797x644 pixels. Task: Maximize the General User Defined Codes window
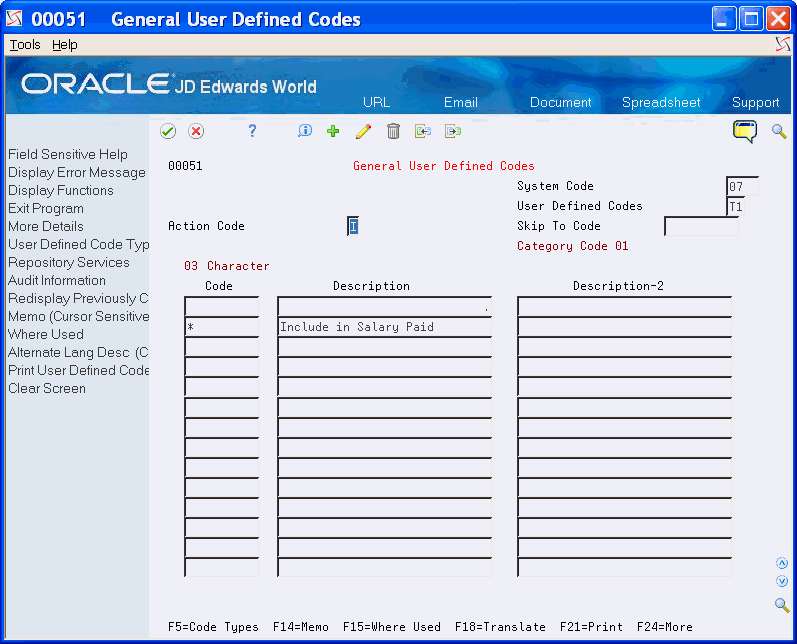[751, 19]
